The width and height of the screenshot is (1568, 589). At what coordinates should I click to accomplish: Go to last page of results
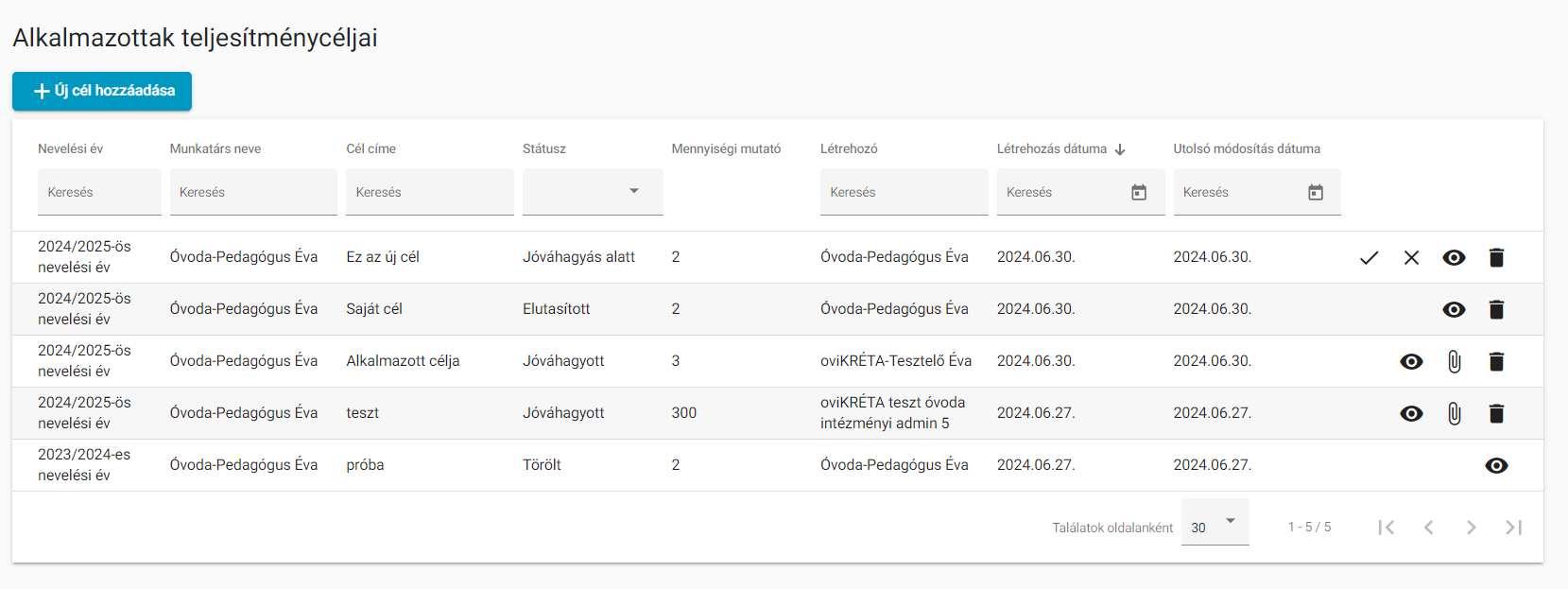[x=1514, y=528]
